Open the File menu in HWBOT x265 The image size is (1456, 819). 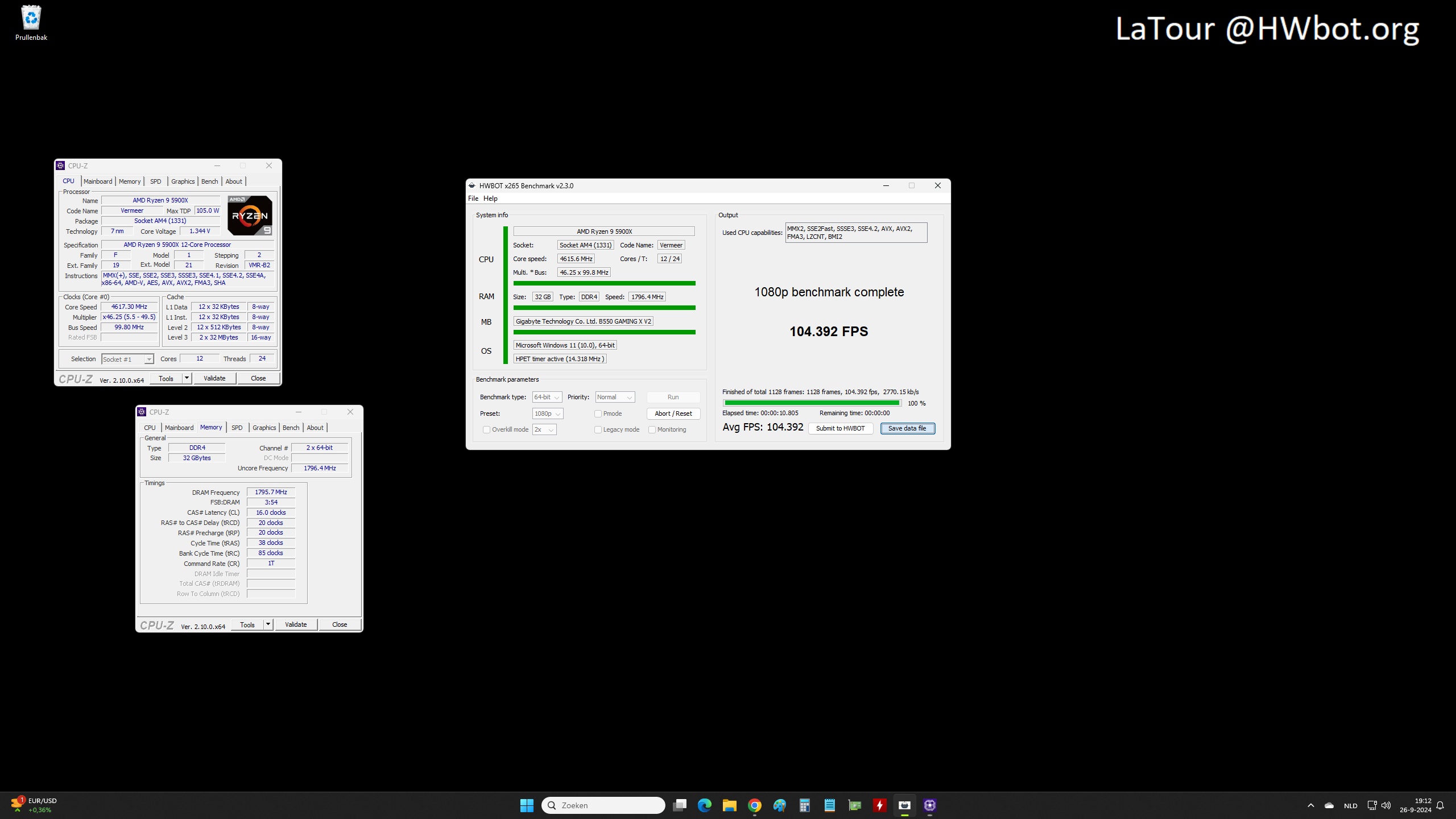click(473, 198)
